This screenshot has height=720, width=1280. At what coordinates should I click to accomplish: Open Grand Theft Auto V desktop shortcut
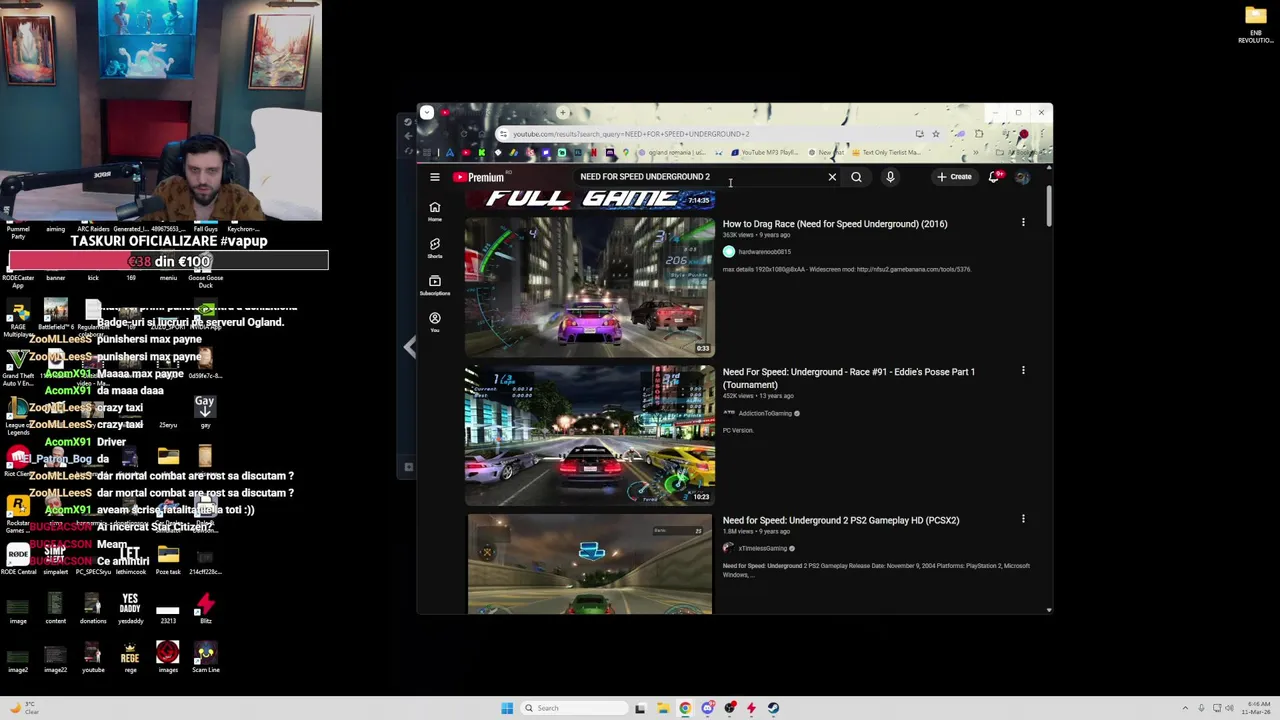[x=18, y=364]
